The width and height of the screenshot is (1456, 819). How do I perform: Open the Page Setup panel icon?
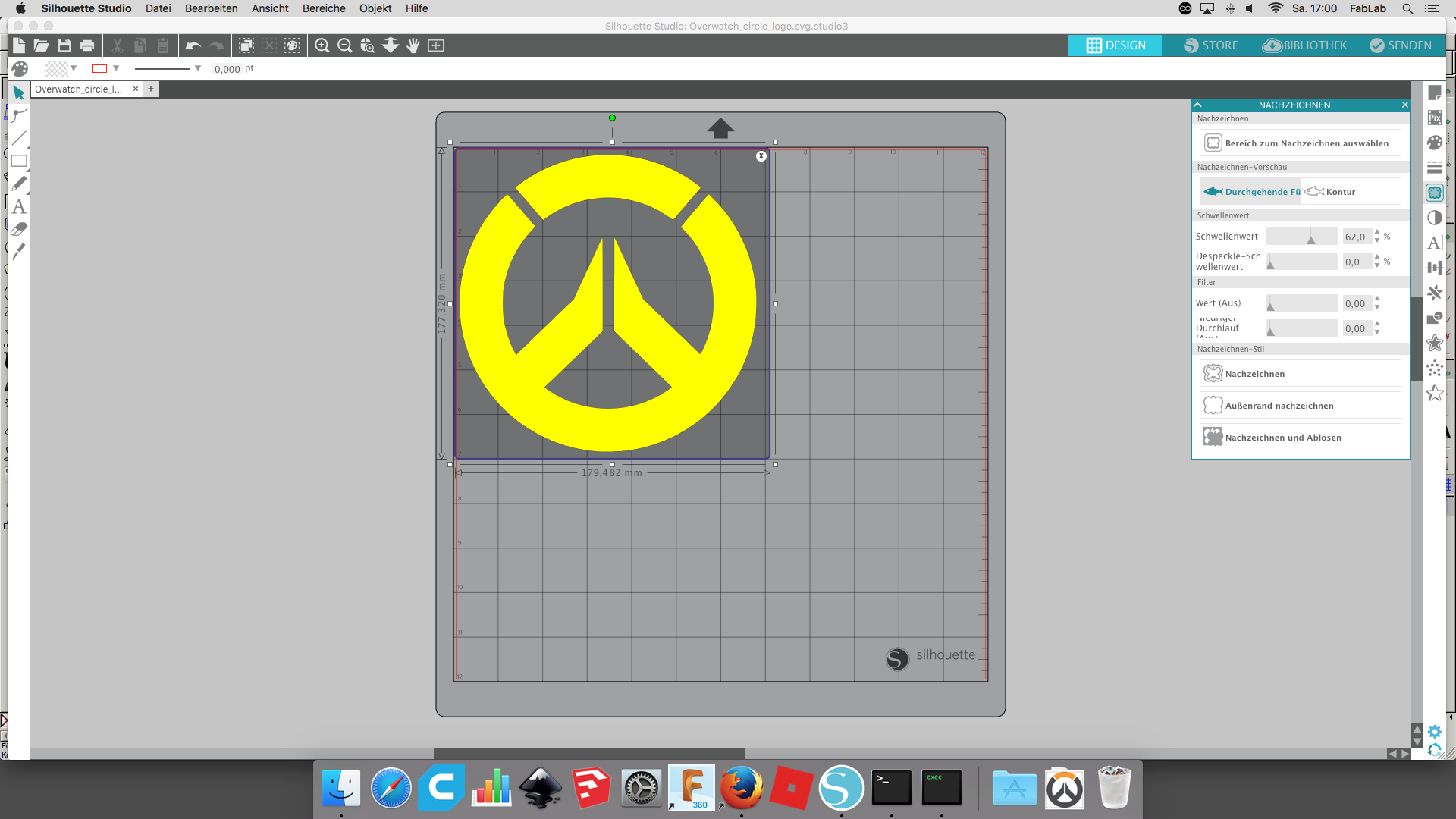pyautogui.click(x=1435, y=93)
